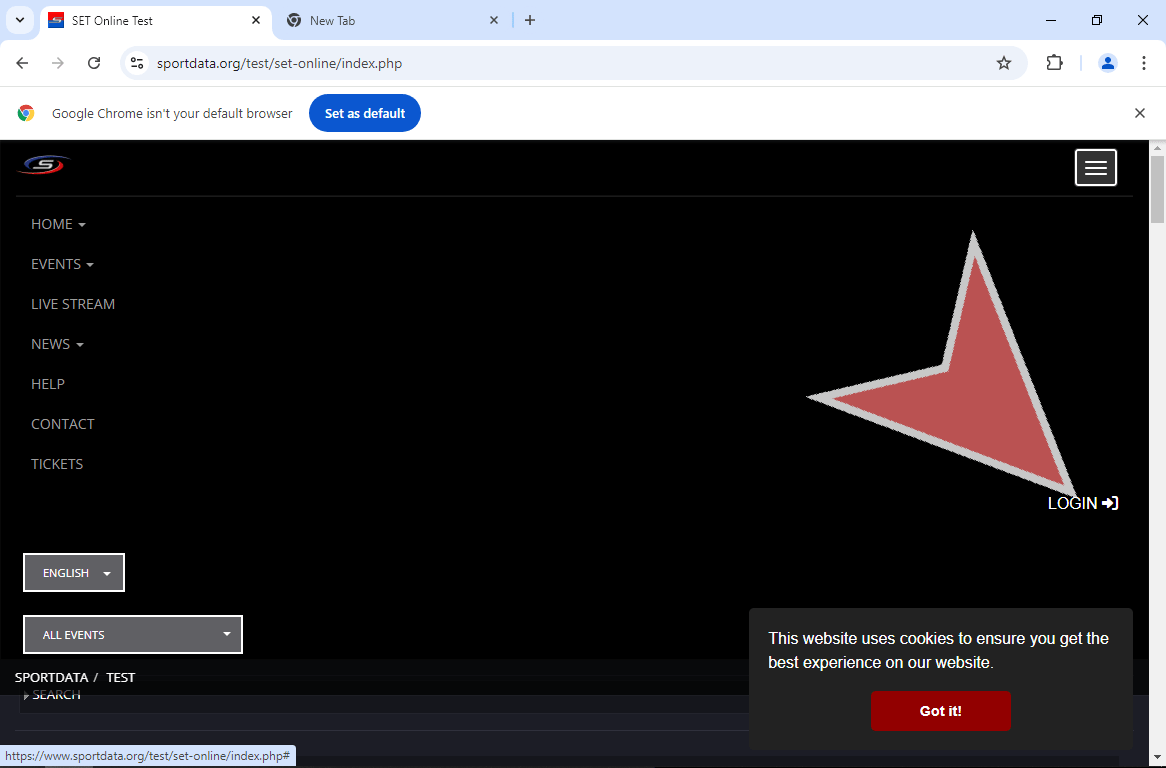The width and height of the screenshot is (1166, 768).
Task: Open the Chrome extensions icon
Action: point(1054,63)
